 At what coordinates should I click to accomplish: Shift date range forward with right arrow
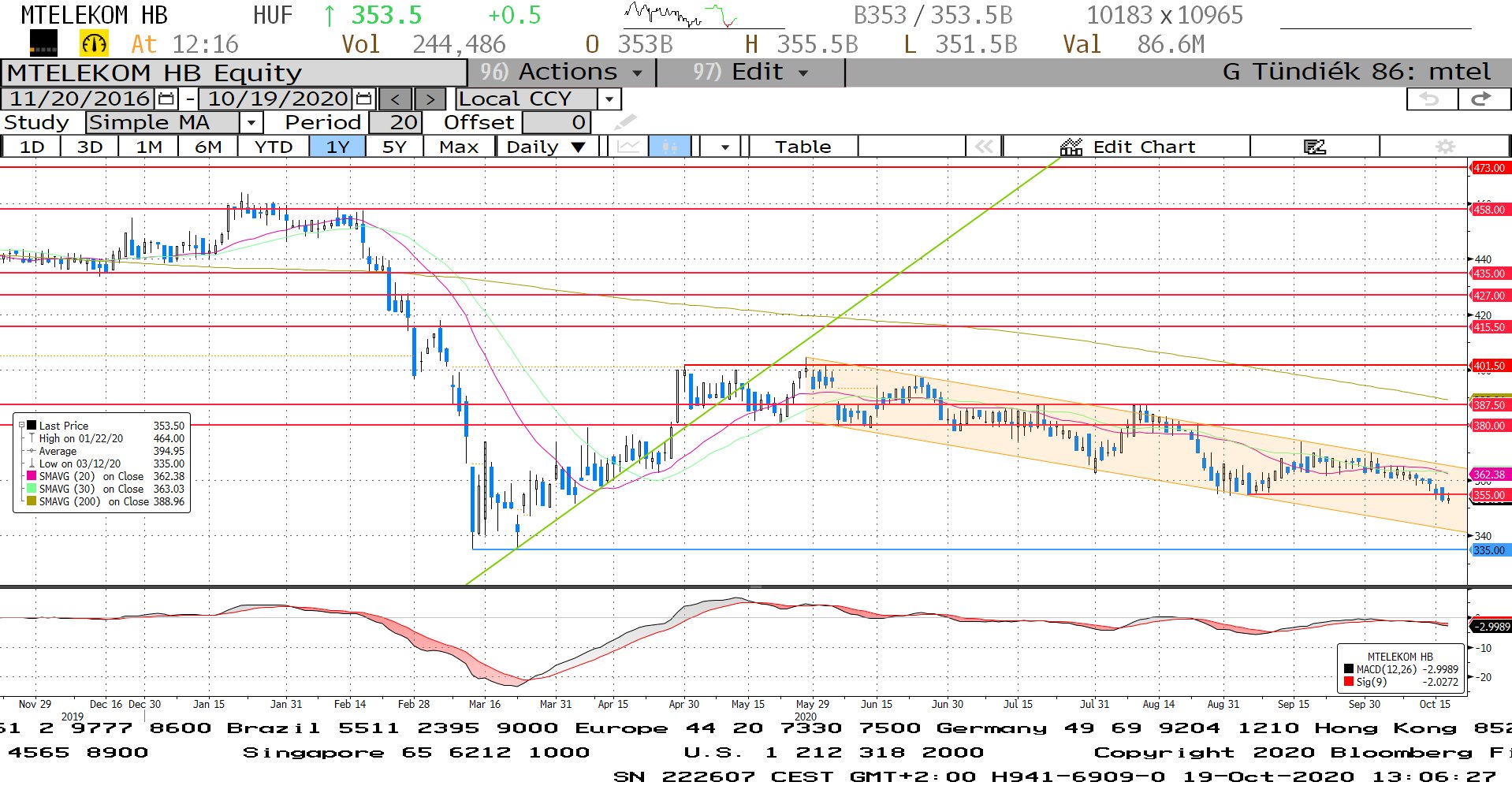click(x=430, y=99)
